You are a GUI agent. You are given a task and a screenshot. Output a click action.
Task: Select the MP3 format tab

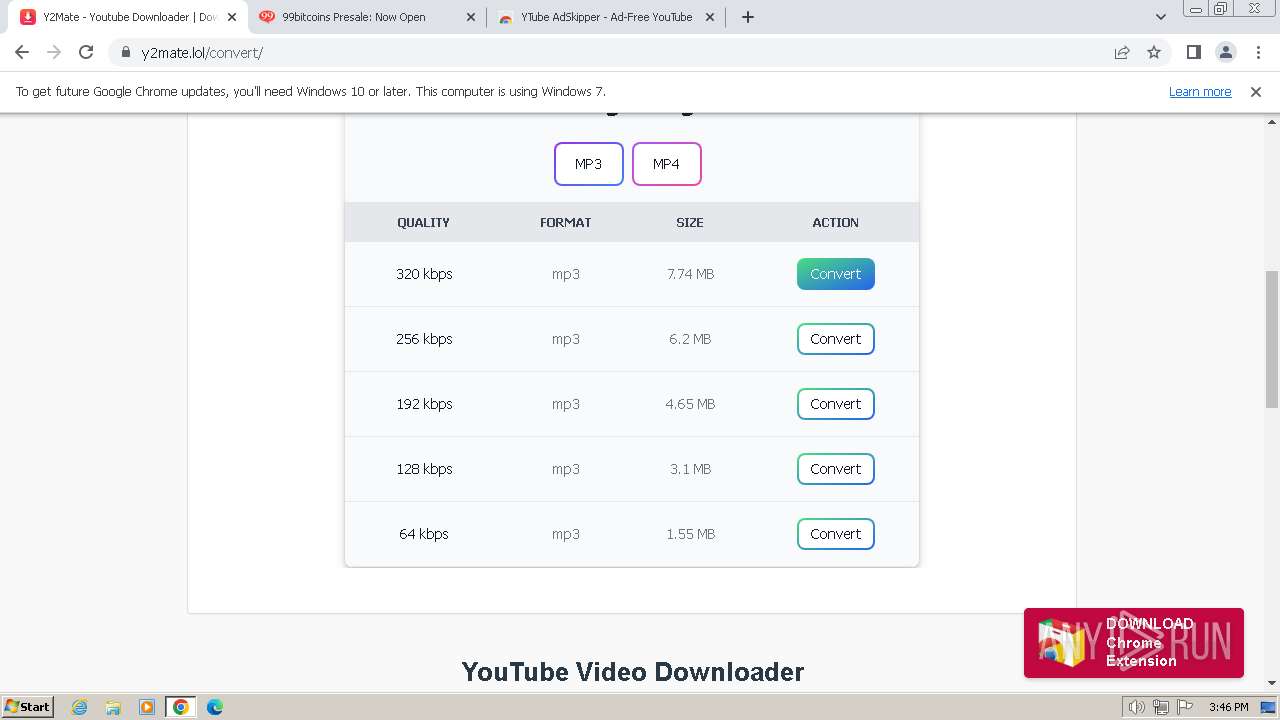[589, 164]
